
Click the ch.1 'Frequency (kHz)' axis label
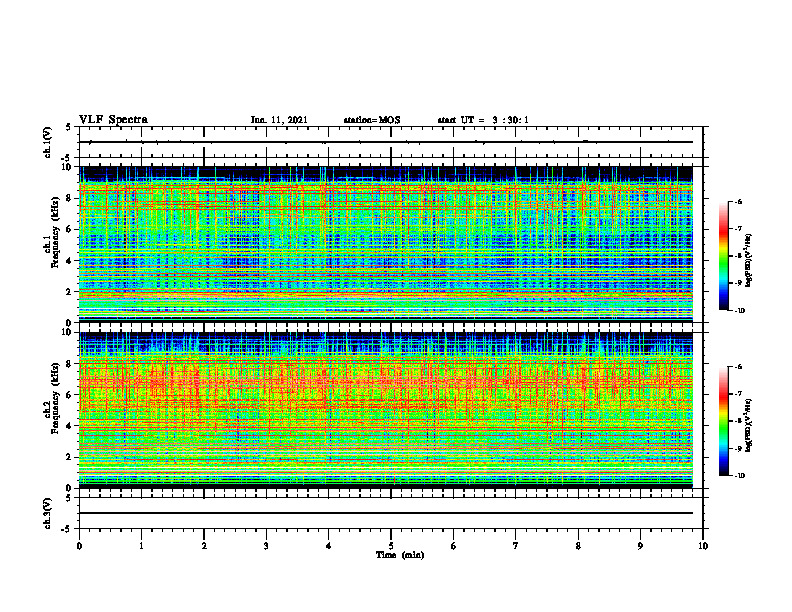55,234
